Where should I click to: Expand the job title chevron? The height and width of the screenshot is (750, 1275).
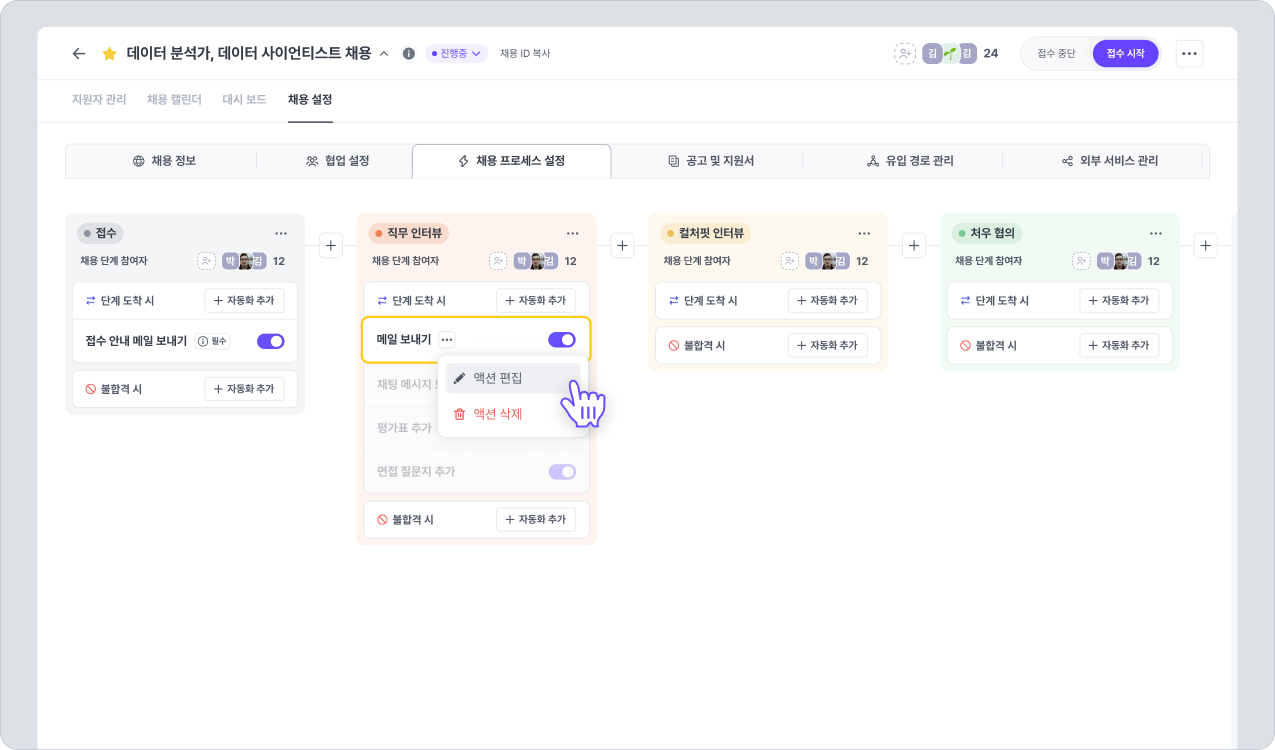pos(384,54)
